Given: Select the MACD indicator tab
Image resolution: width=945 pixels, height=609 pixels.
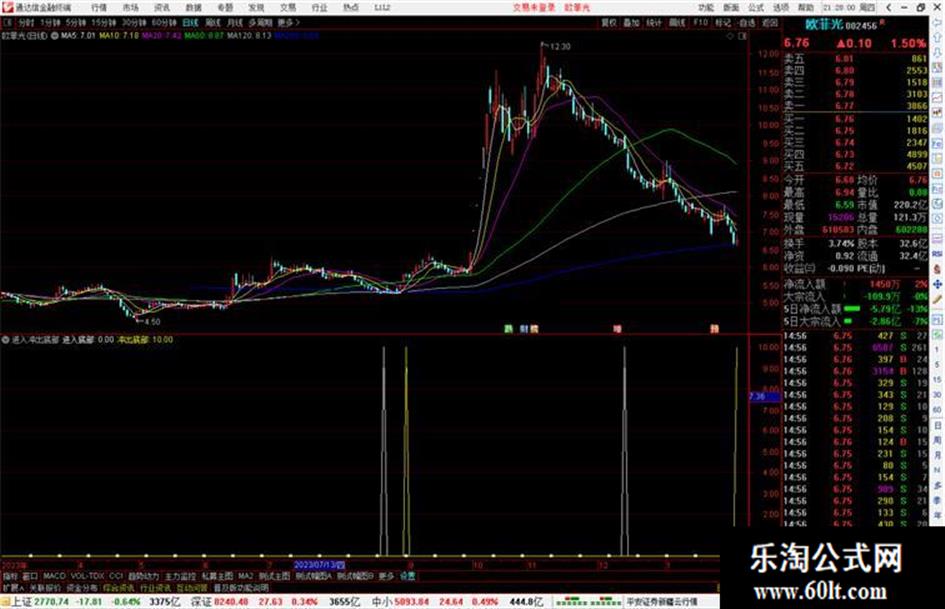Looking at the screenshot, I should [x=54, y=576].
